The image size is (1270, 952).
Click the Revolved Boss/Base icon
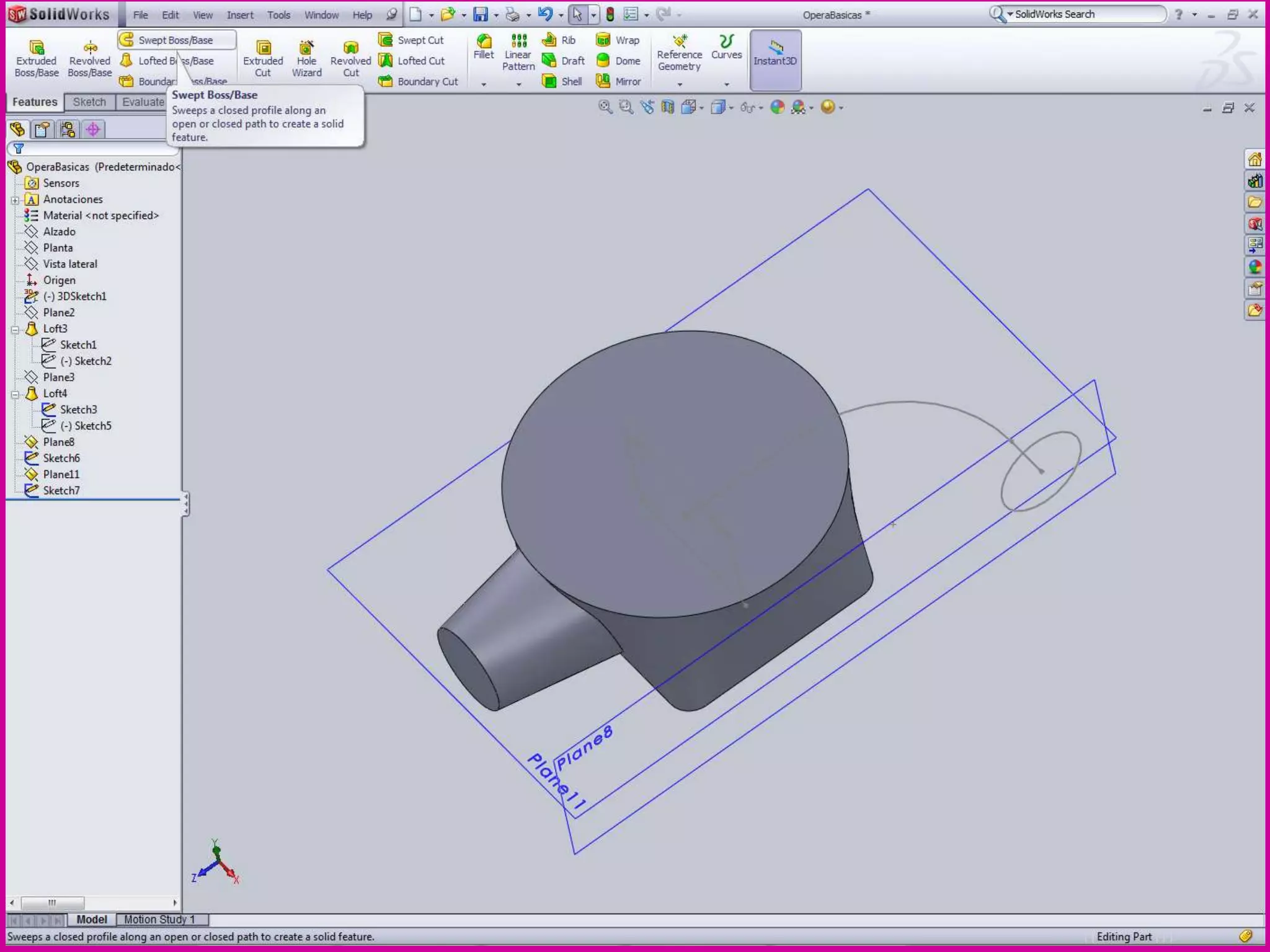(90, 48)
